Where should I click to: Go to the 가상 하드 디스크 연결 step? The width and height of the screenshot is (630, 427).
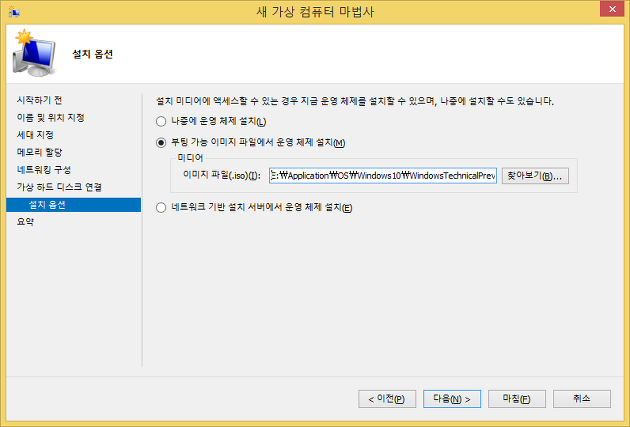tap(59, 187)
